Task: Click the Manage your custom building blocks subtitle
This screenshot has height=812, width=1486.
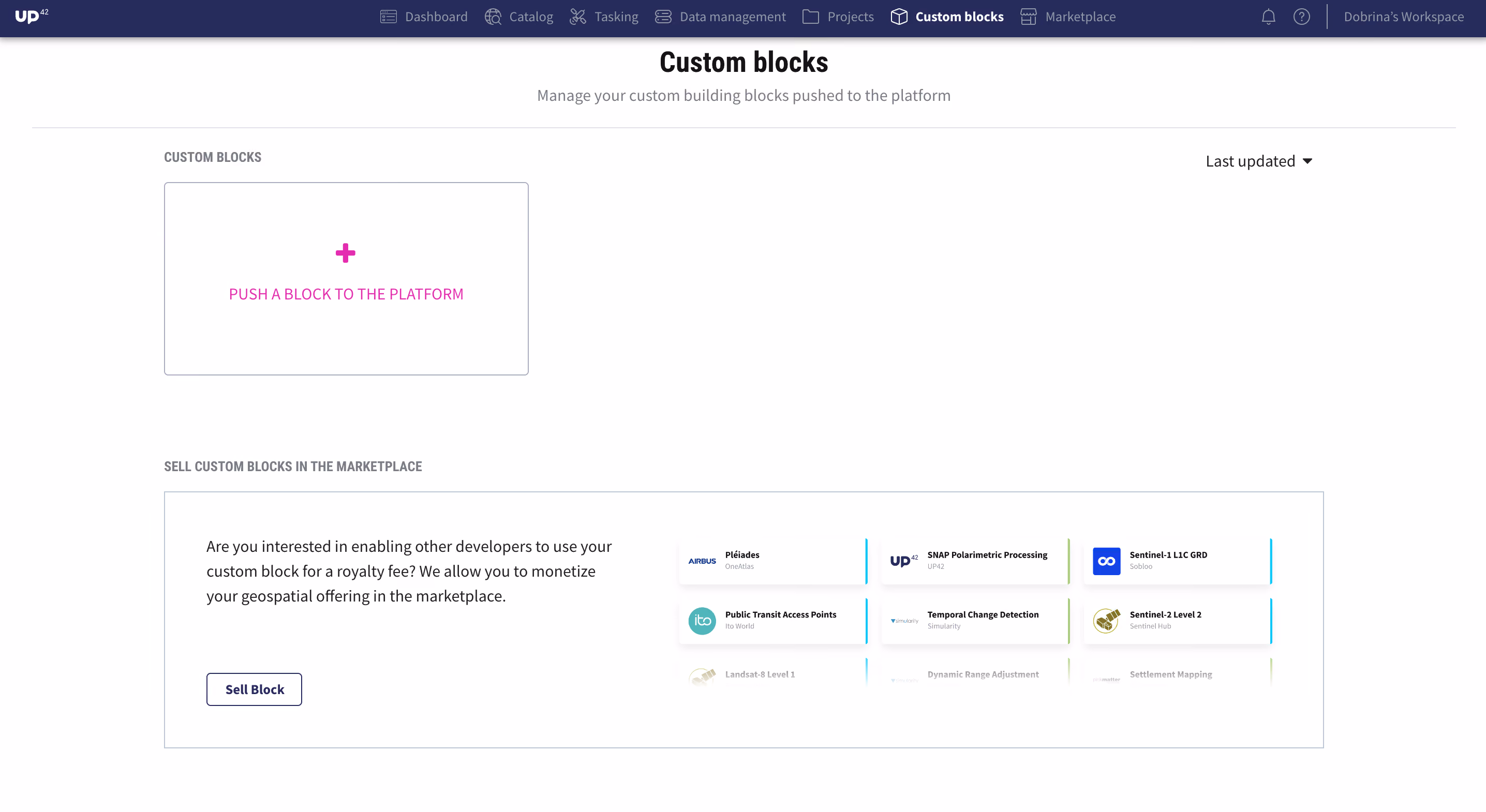Action: point(744,95)
